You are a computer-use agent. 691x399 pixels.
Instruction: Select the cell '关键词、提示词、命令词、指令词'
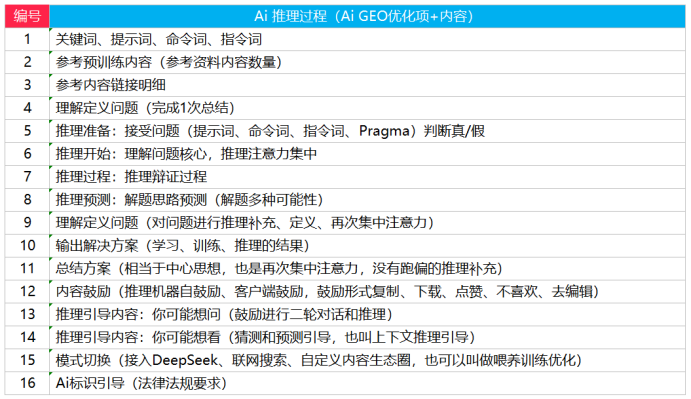click(x=368, y=39)
